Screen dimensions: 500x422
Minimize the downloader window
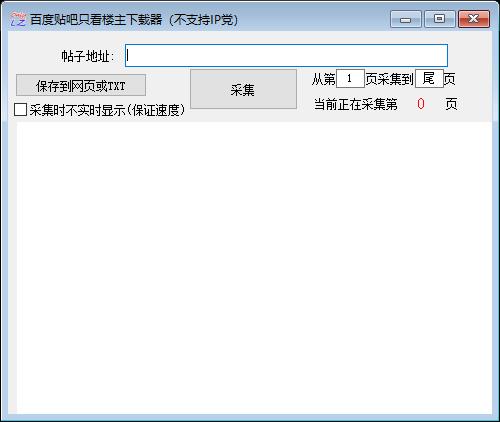[406, 19]
